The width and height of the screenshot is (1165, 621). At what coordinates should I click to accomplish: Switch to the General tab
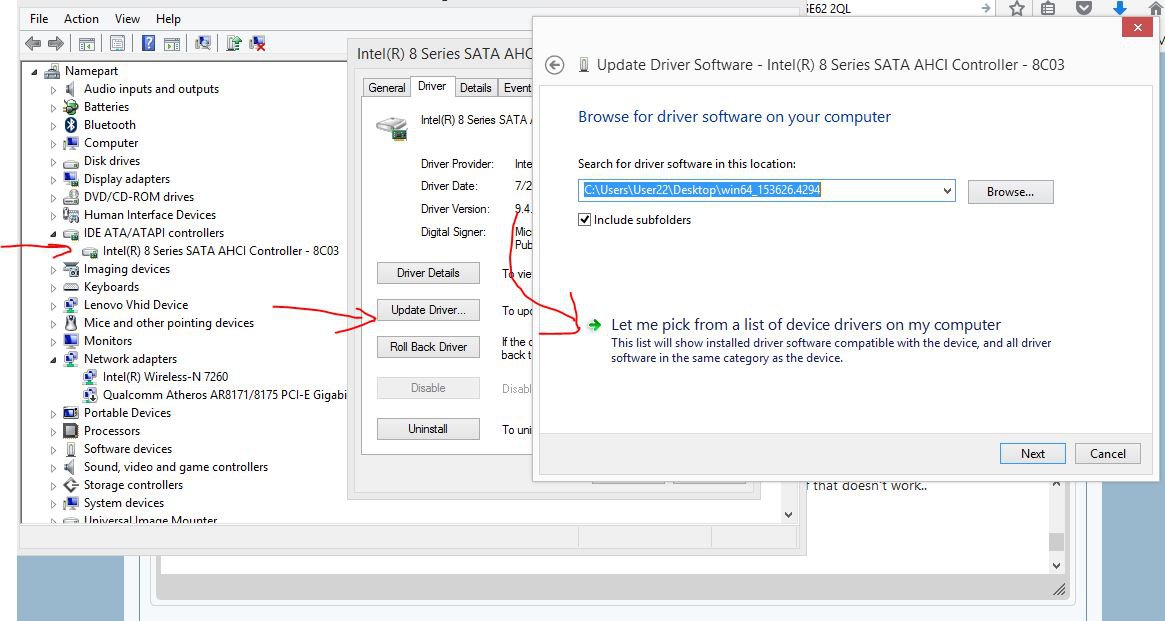386,88
